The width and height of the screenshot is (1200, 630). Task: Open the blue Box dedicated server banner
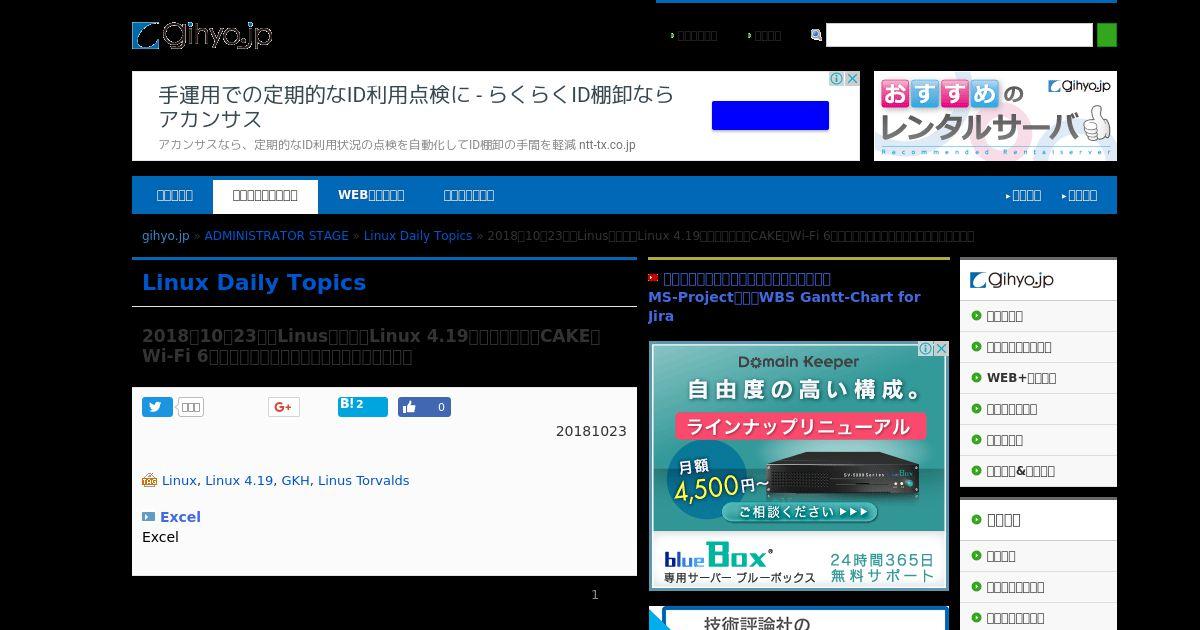(798, 561)
